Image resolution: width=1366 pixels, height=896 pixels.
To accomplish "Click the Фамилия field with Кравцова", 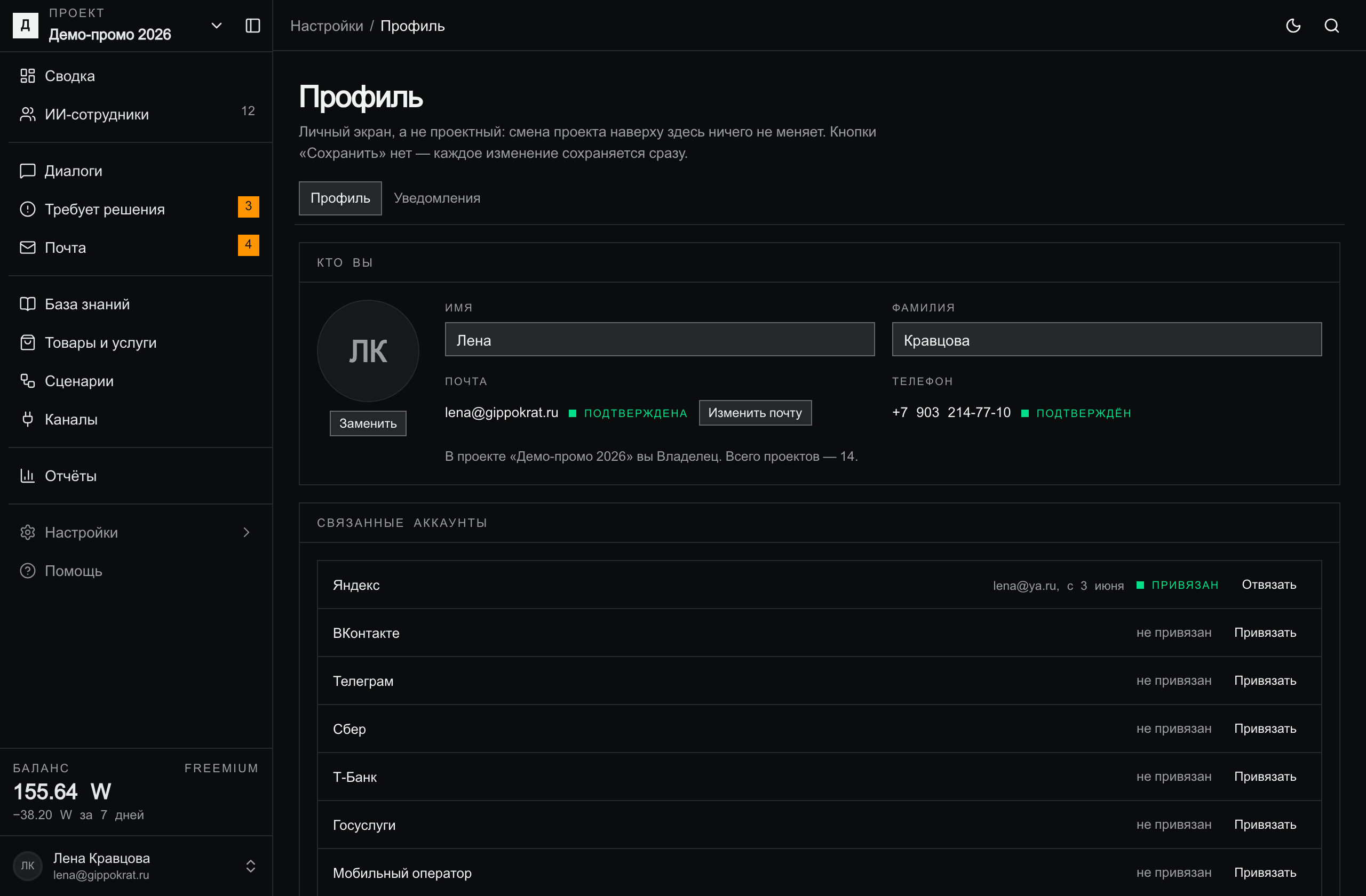I will (x=1107, y=340).
